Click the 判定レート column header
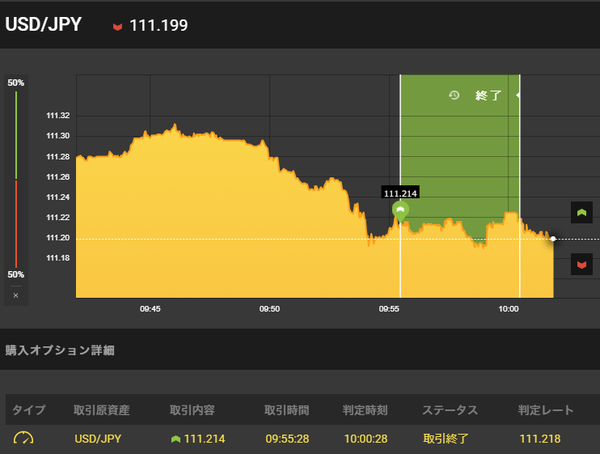The image size is (600, 454). pos(546,410)
